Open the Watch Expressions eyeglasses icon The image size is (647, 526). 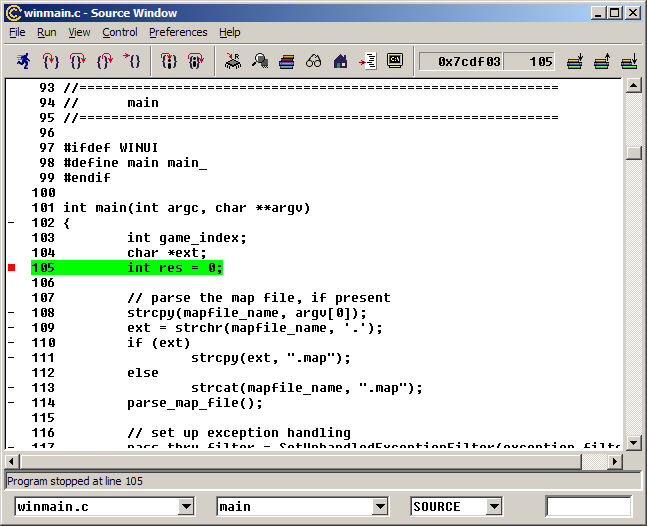tap(314, 62)
